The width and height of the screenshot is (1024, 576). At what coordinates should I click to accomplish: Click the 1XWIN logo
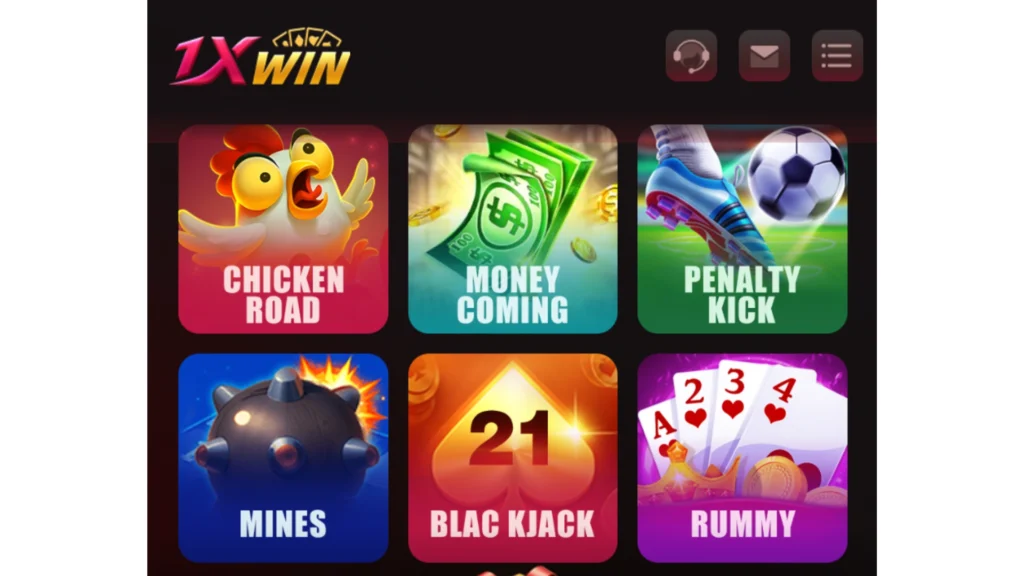click(x=261, y=57)
